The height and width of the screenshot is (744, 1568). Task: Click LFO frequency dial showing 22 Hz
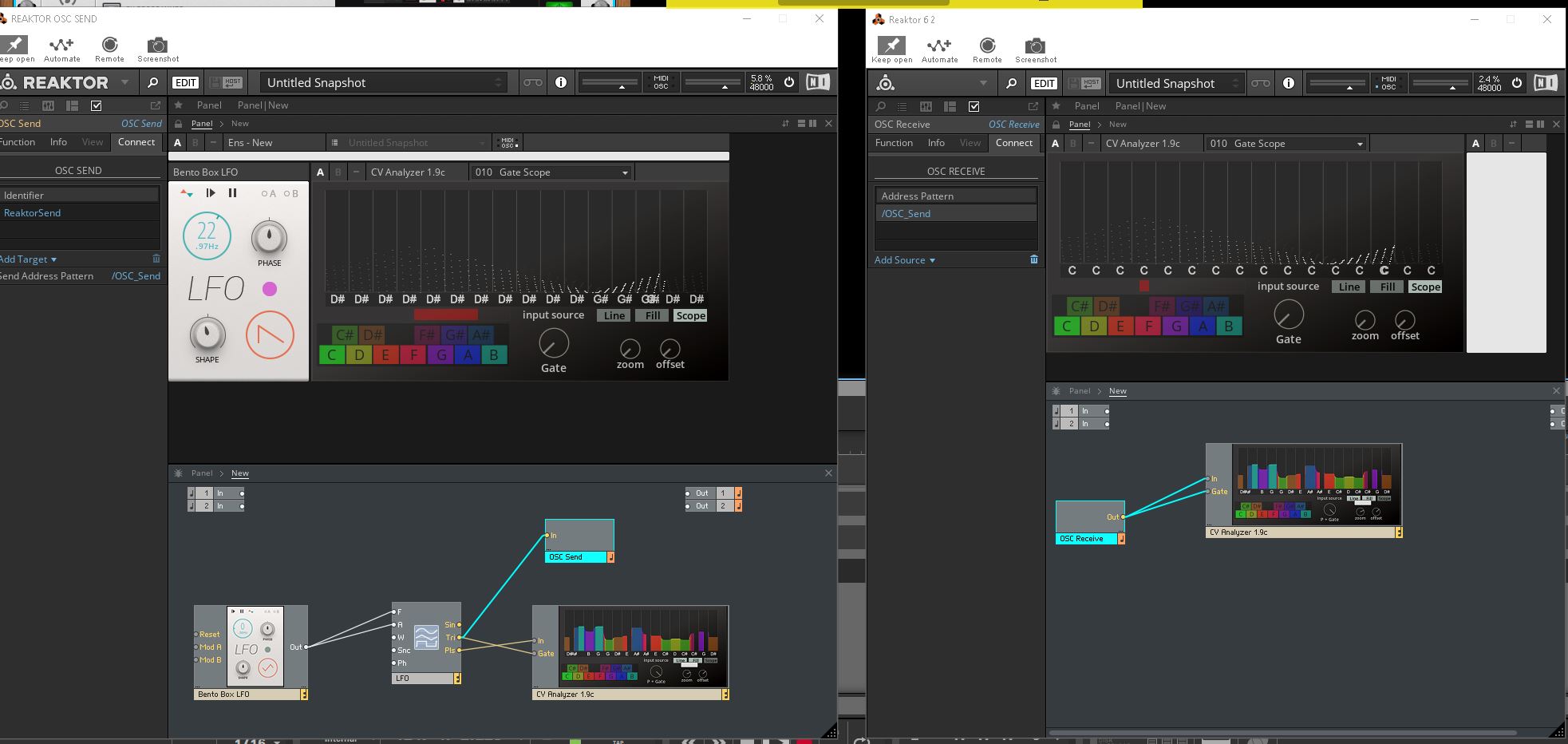click(x=207, y=235)
